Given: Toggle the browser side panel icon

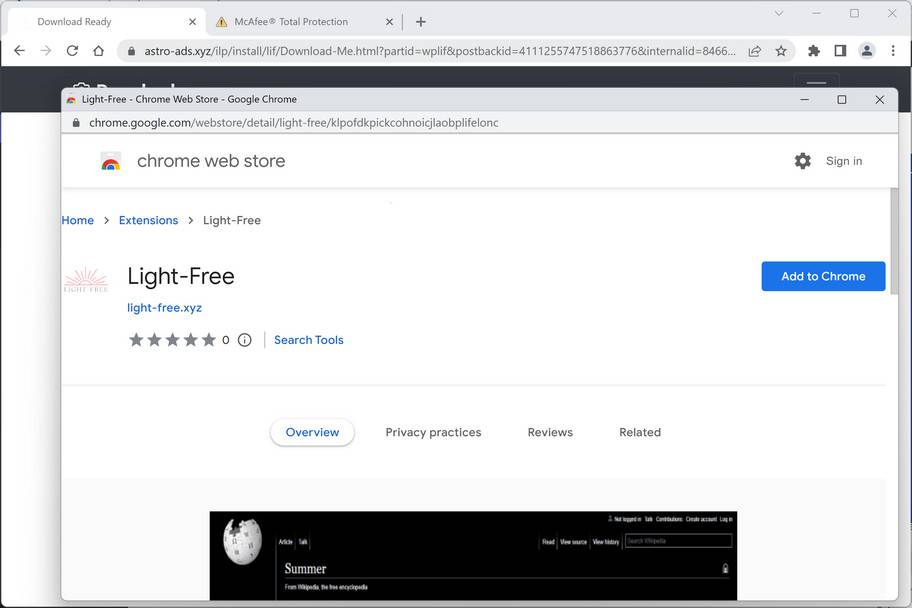Looking at the screenshot, I should tap(840, 51).
